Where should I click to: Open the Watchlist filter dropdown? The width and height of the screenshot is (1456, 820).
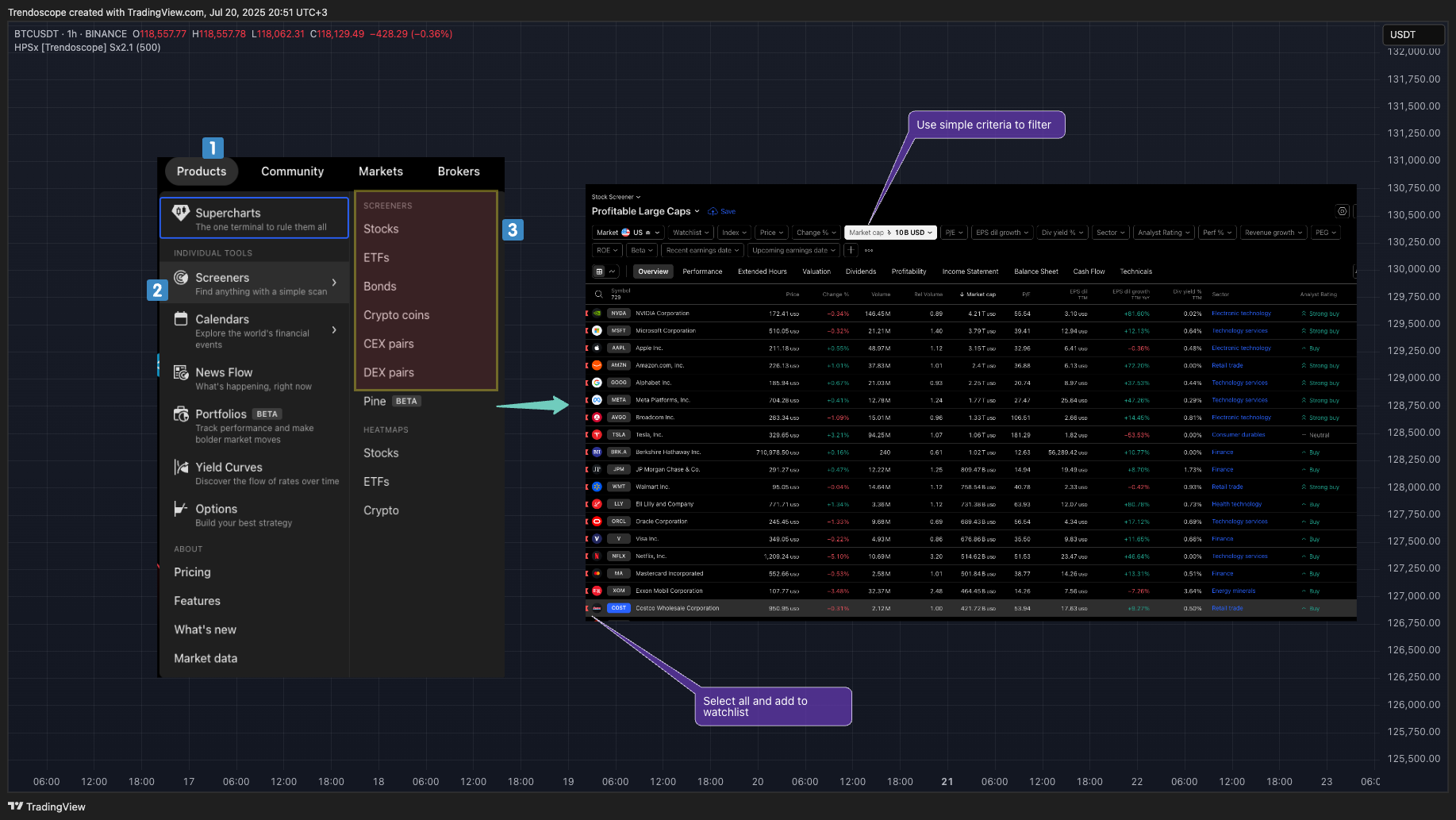pos(691,233)
